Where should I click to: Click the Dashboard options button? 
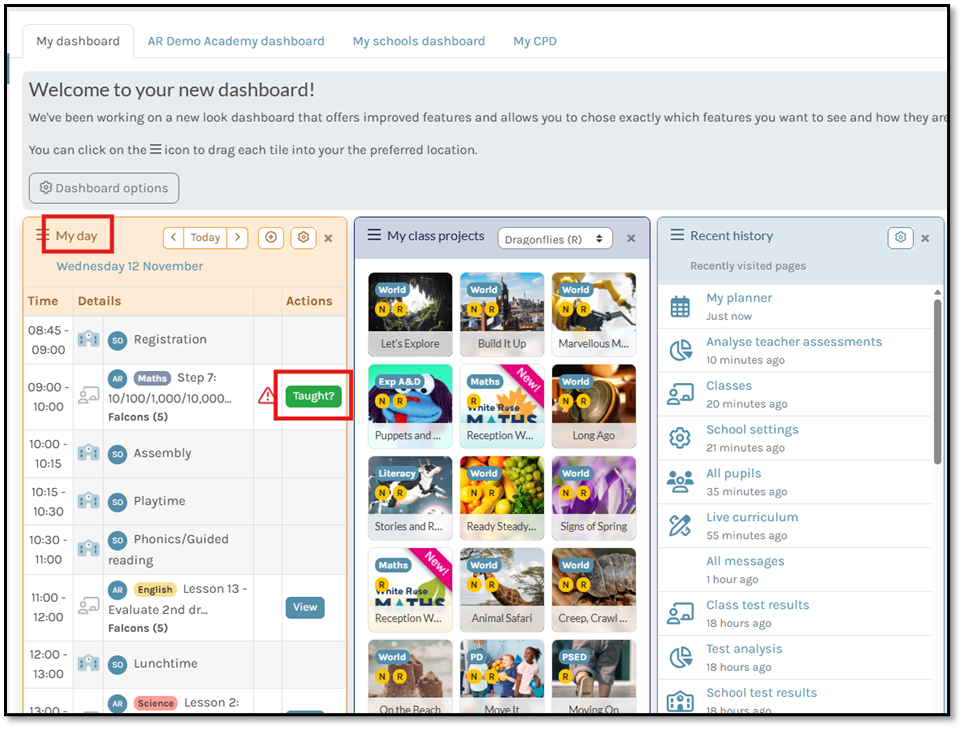(104, 188)
